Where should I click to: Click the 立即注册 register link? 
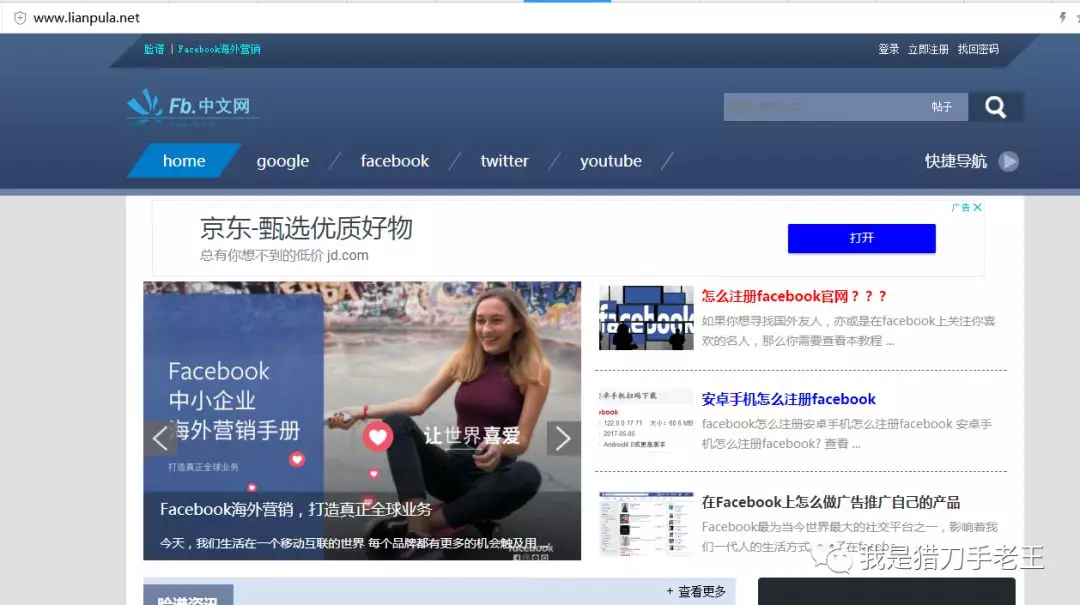(x=928, y=49)
